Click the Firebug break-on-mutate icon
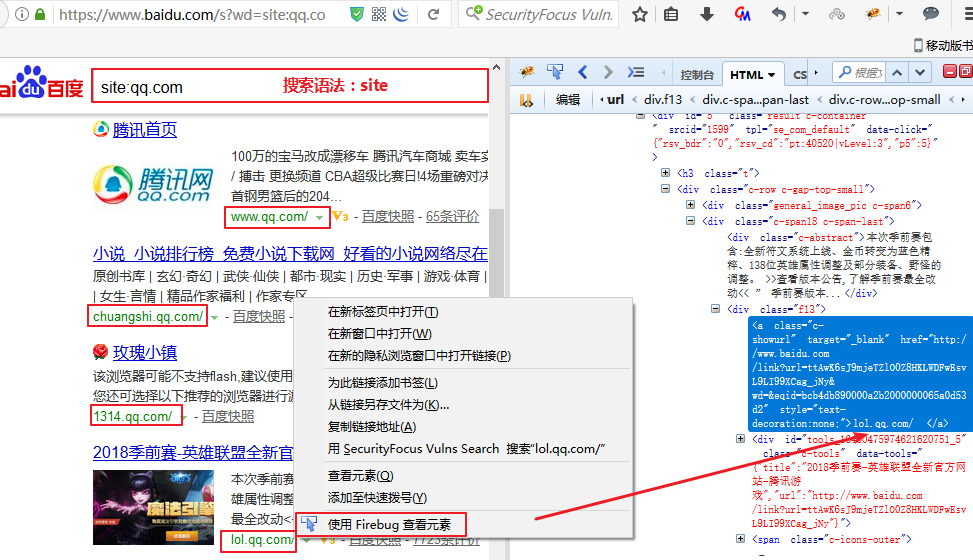The height and width of the screenshot is (560, 973). (x=526, y=100)
